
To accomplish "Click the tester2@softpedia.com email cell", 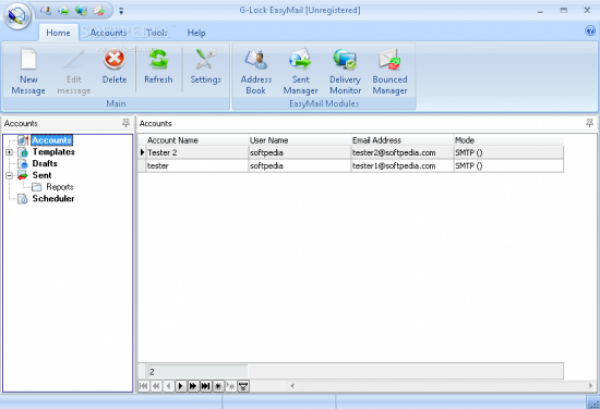I will 402,153.
